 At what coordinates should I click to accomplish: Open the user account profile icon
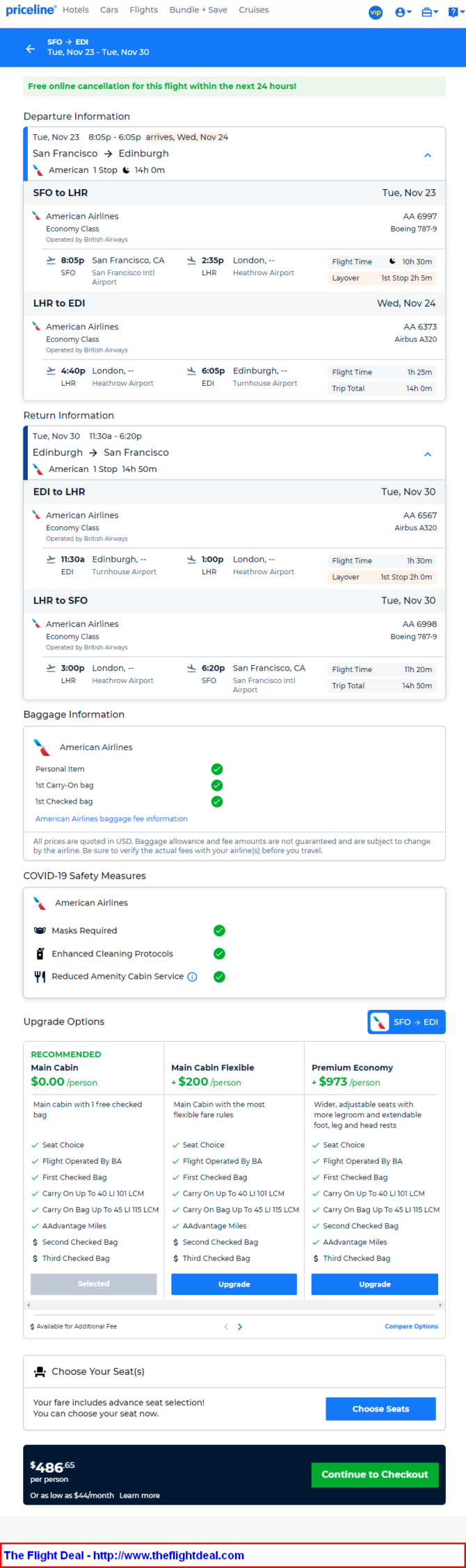403,13
